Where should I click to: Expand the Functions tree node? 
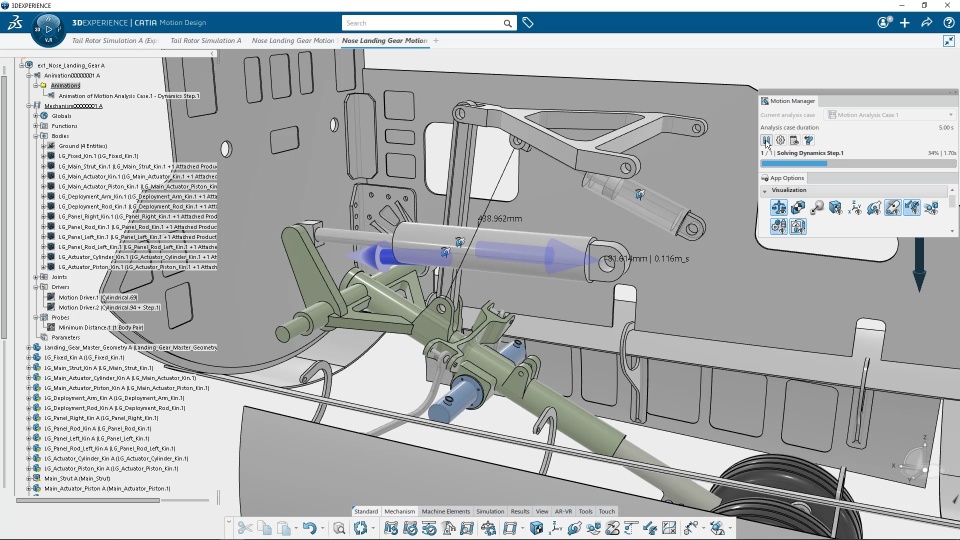pos(36,126)
